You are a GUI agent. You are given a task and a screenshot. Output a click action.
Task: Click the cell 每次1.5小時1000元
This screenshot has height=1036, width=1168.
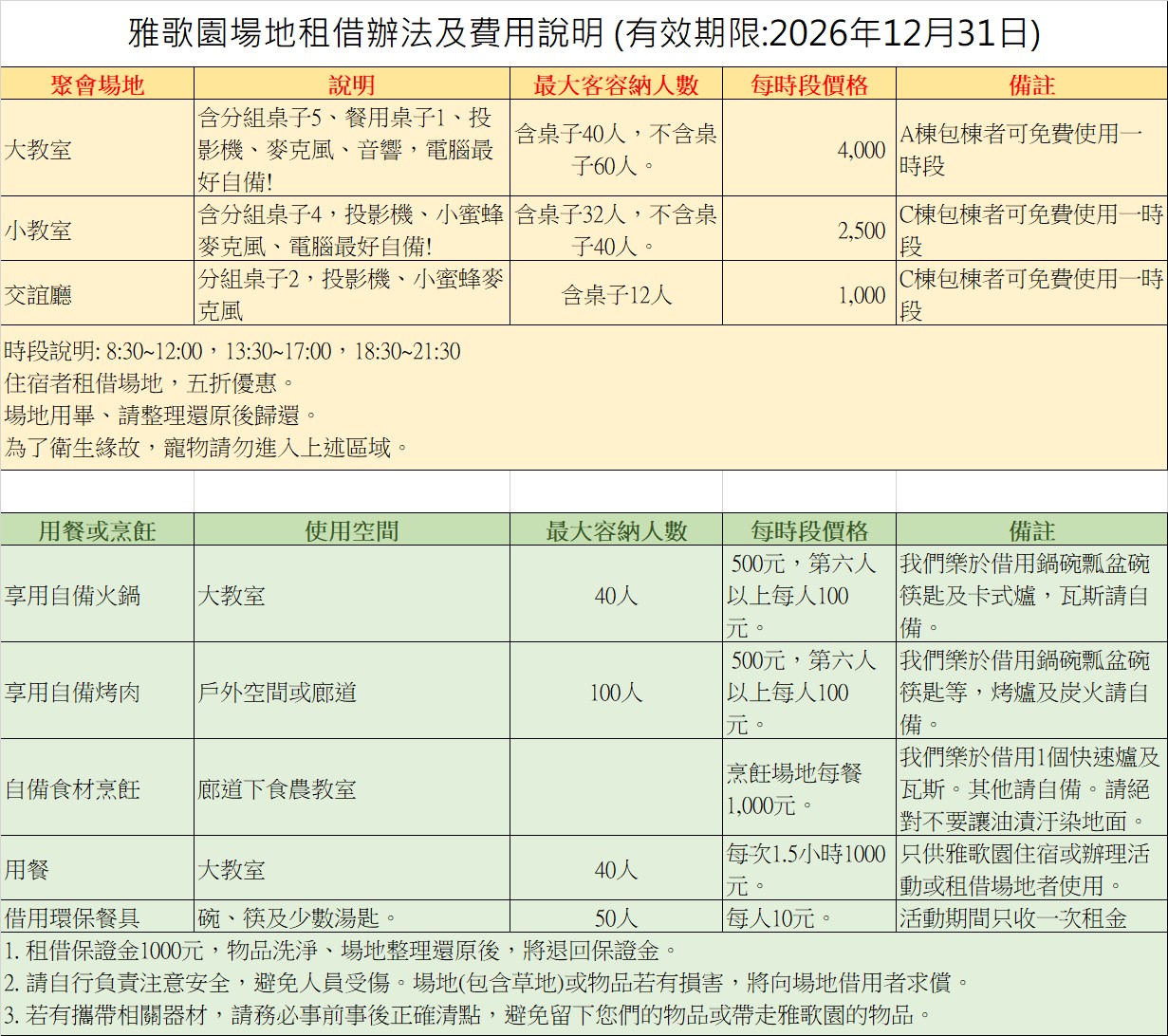[x=809, y=868]
